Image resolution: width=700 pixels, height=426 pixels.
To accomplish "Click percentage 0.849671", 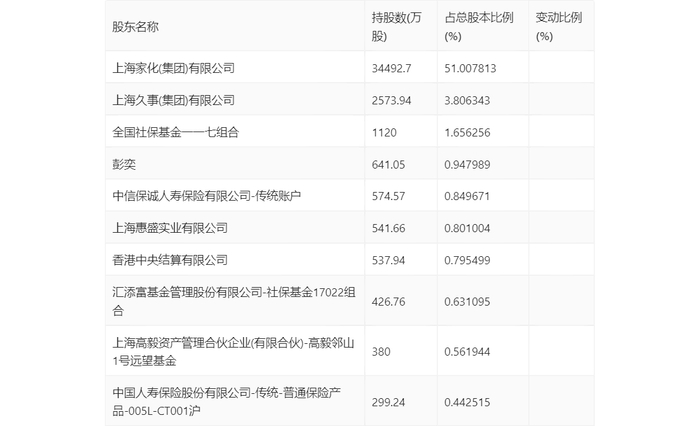I will tap(467, 196).
